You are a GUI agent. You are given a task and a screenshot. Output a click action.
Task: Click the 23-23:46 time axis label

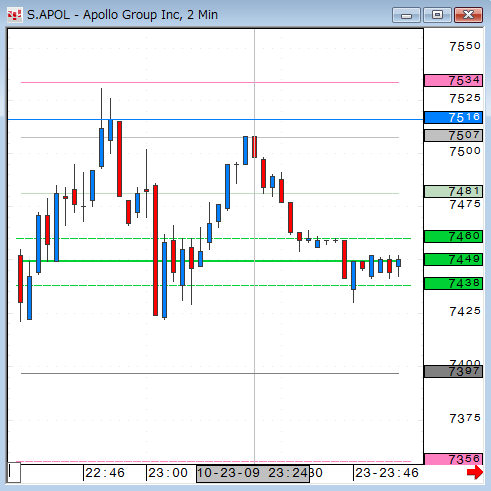pos(387,473)
